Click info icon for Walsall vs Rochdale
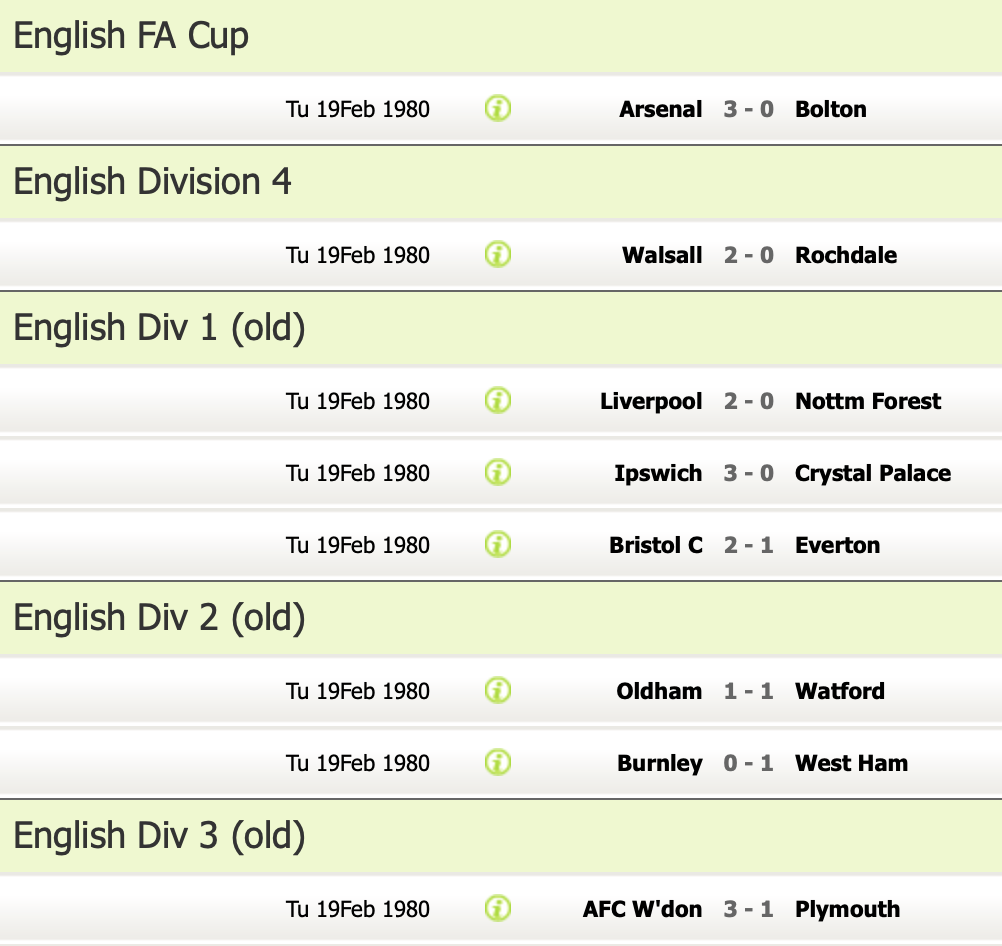The width and height of the screenshot is (1002, 946). coord(498,254)
